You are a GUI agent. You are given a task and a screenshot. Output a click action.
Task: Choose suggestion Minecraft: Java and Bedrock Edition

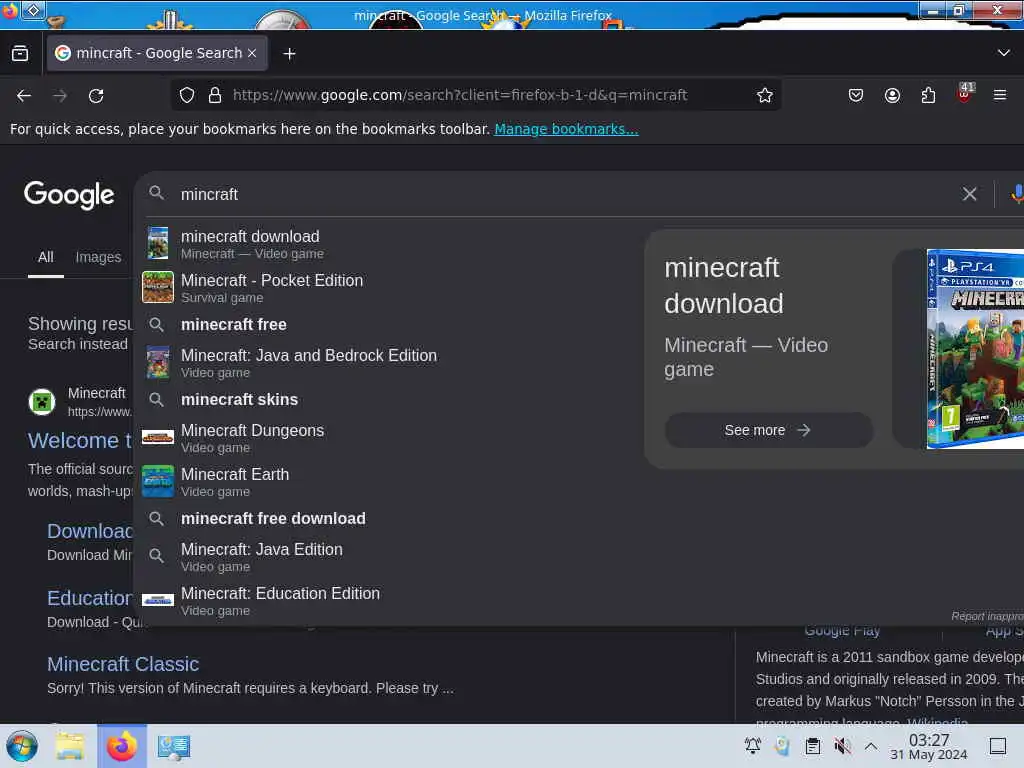[389, 363]
